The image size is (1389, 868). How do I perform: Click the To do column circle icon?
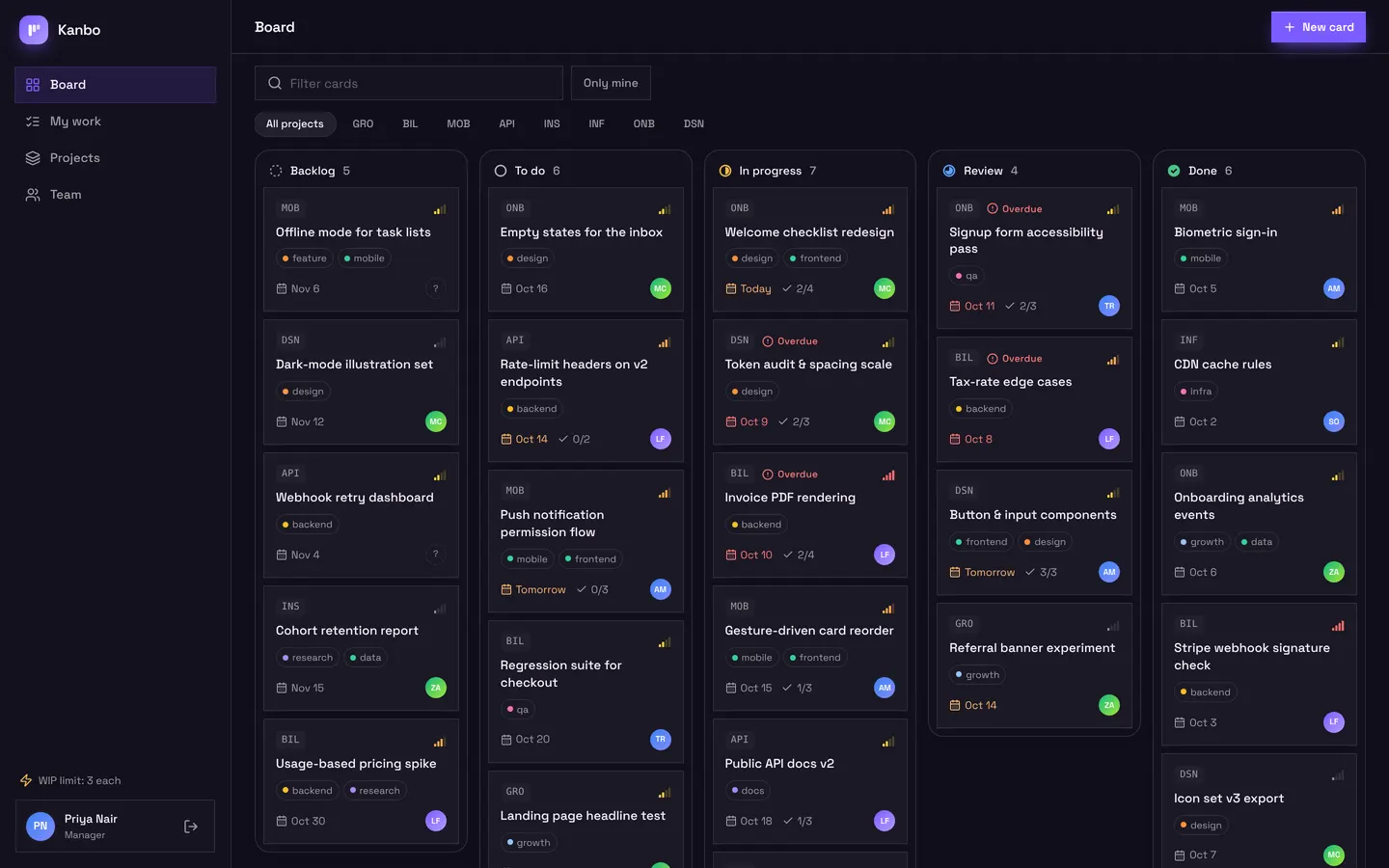(x=501, y=171)
